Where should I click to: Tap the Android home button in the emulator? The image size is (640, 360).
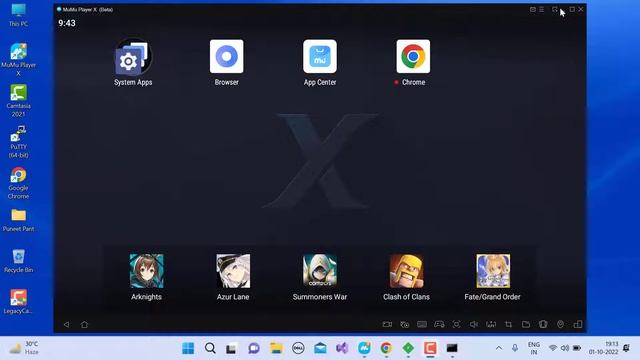point(84,324)
